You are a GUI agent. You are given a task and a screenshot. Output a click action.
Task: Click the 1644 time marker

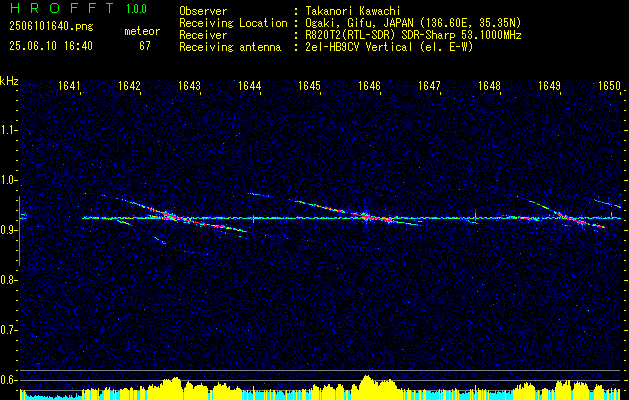250,86
